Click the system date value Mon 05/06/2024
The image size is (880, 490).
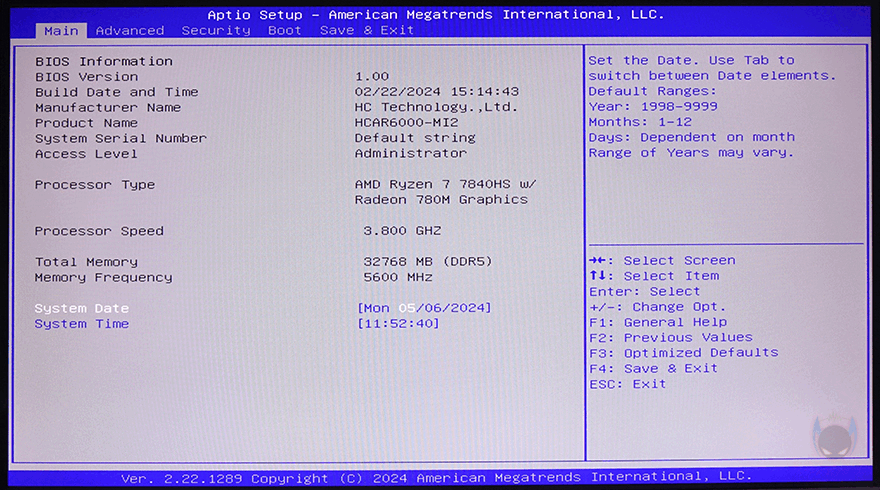[x=424, y=308]
